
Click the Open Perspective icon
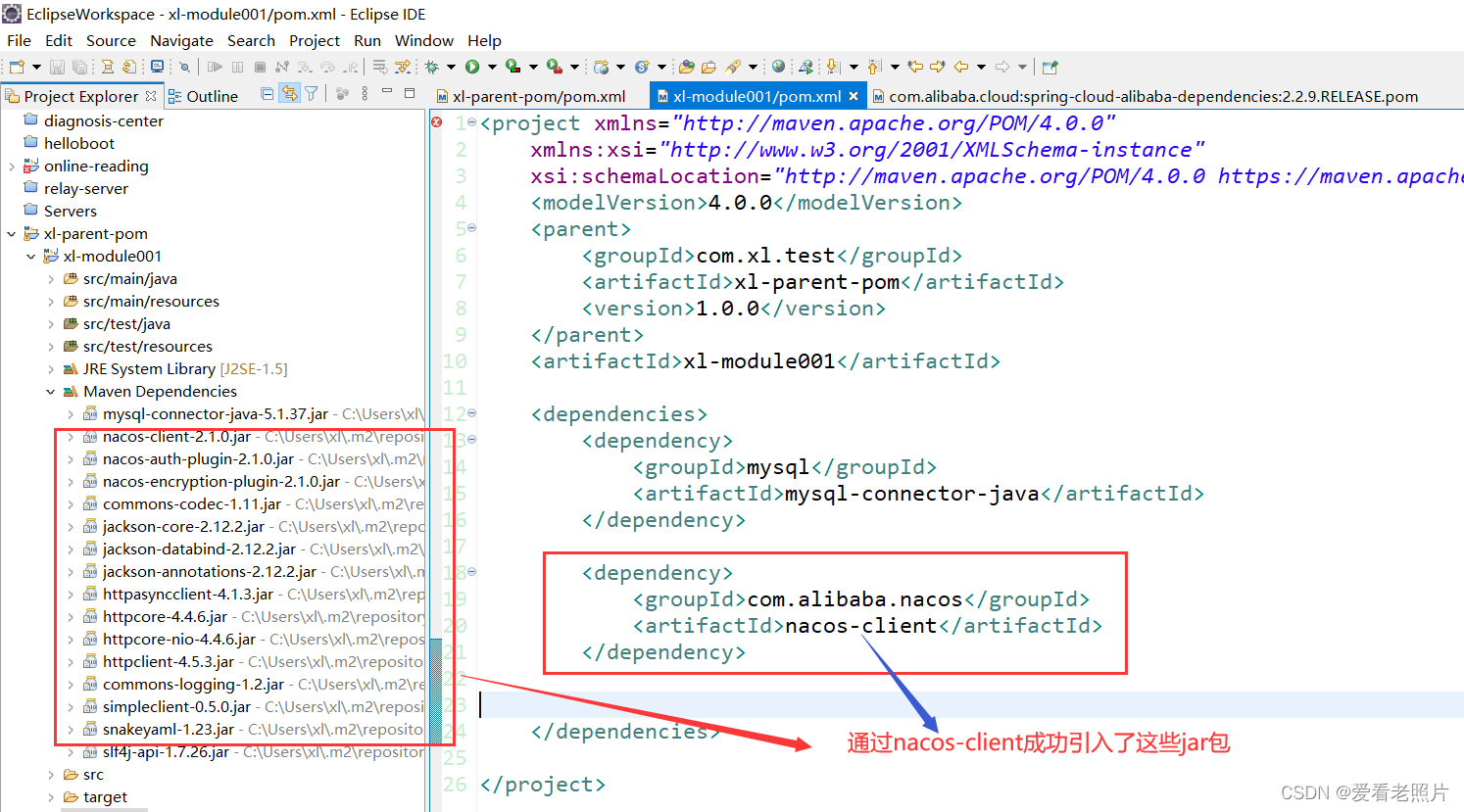tap(1050, 67)
